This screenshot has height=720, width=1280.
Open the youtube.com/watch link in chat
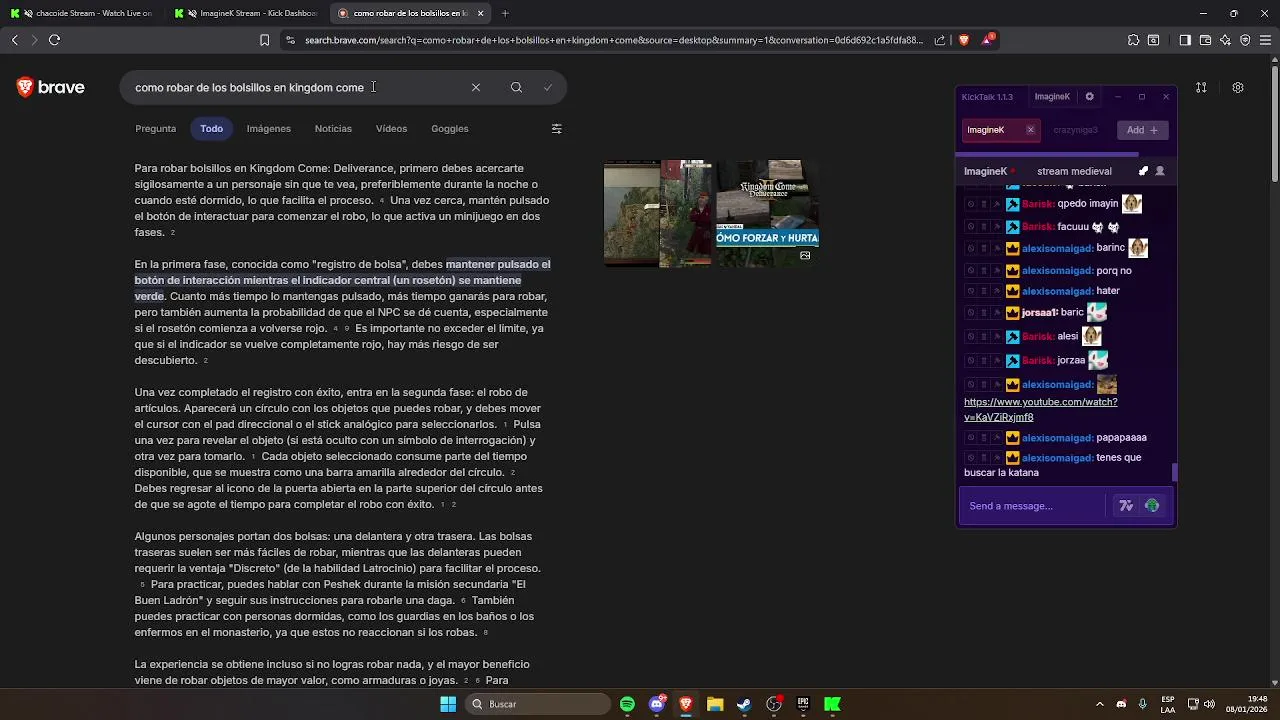tap(1040, 409)
